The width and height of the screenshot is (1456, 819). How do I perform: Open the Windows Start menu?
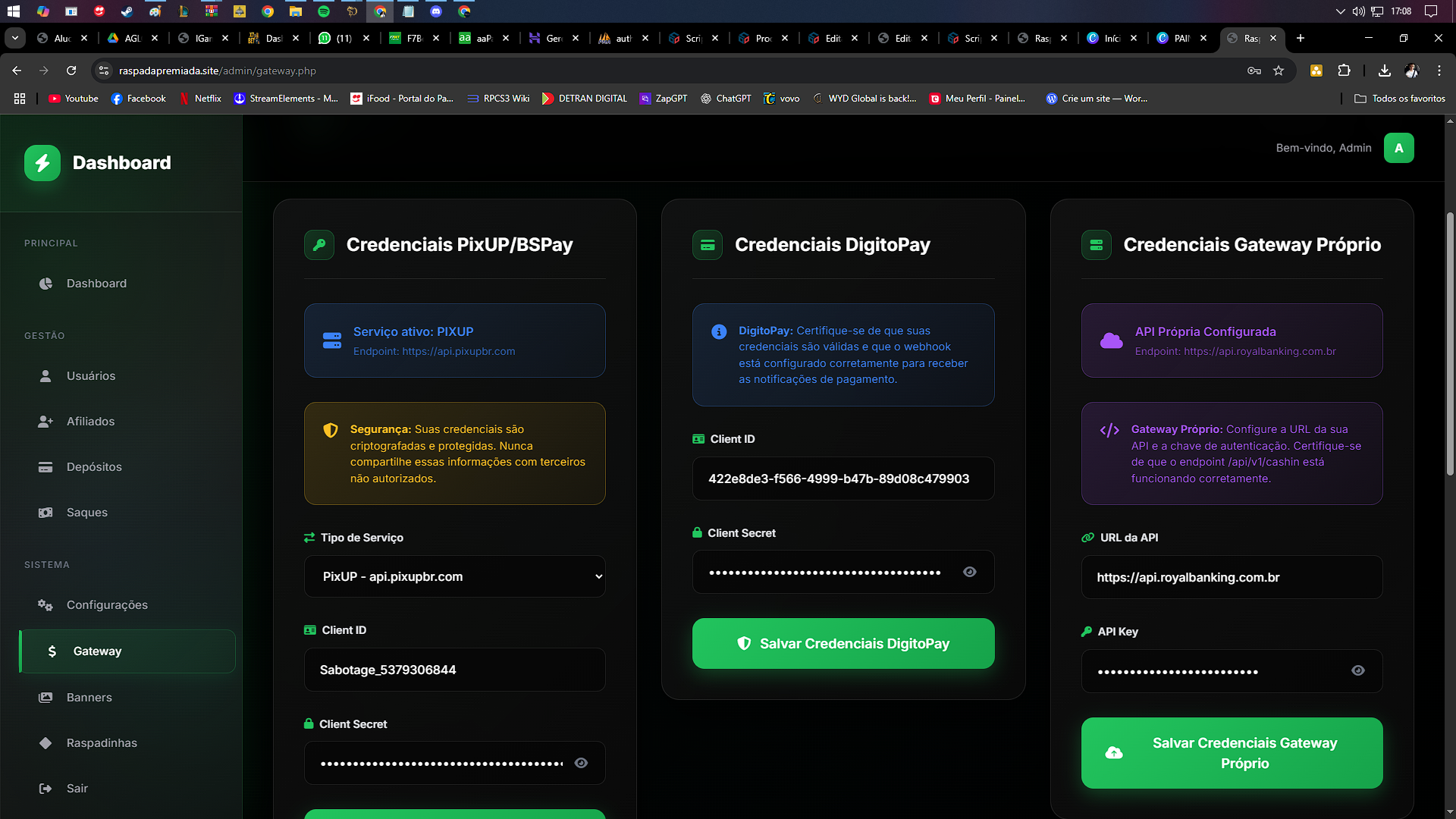pos(14,11)
